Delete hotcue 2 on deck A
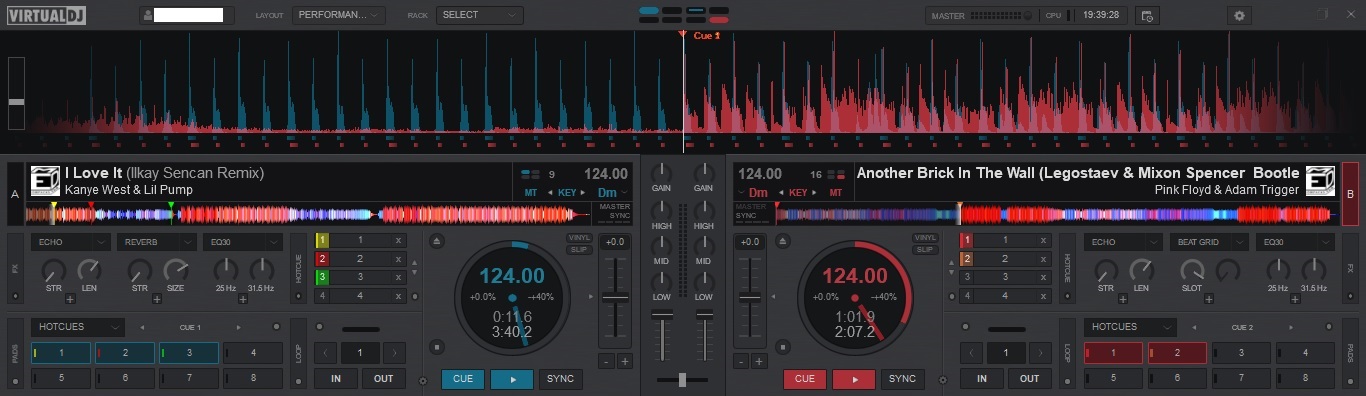 point(398,258)
